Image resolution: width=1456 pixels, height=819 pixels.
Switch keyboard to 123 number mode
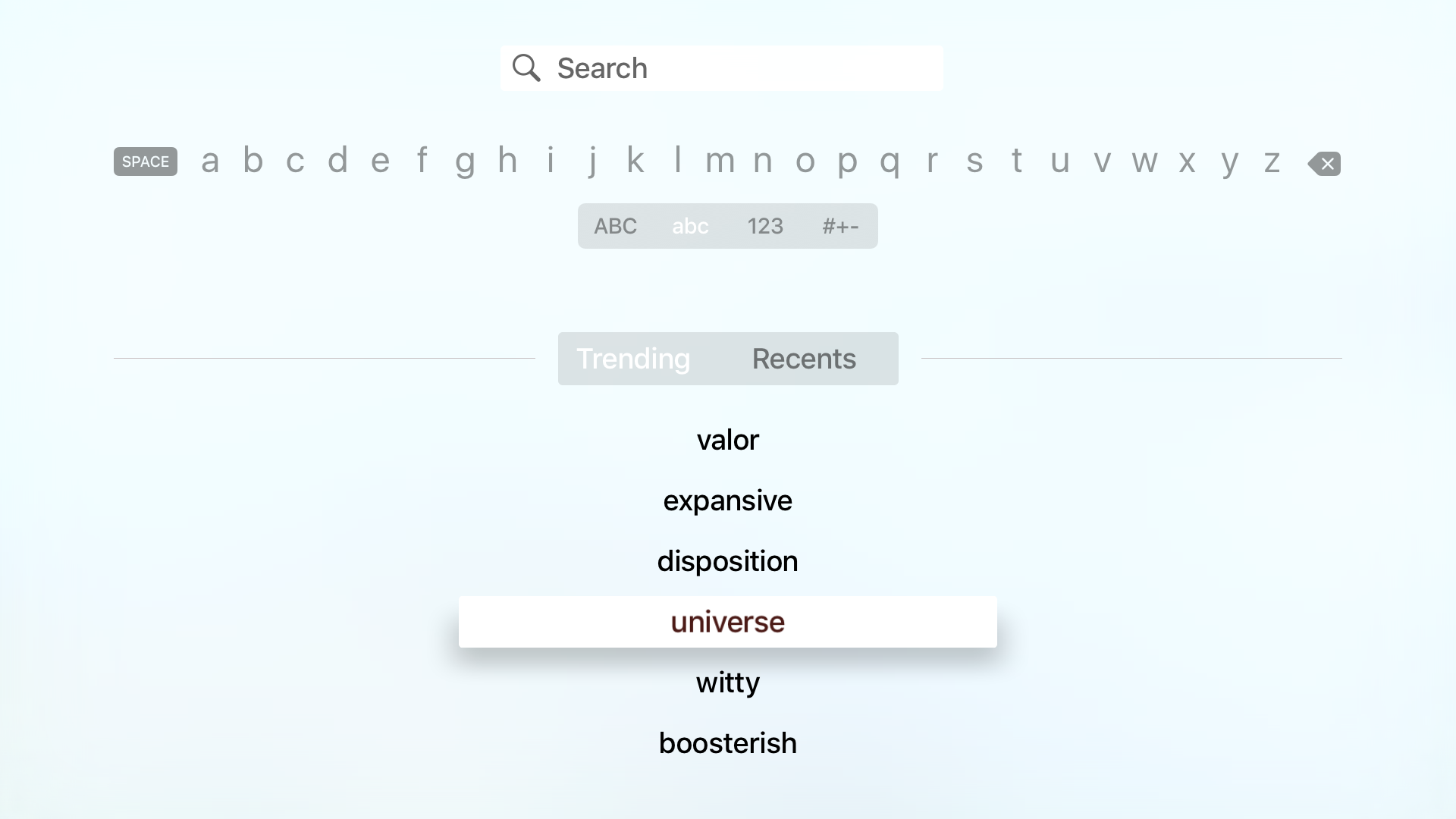(x=765, y=225)
